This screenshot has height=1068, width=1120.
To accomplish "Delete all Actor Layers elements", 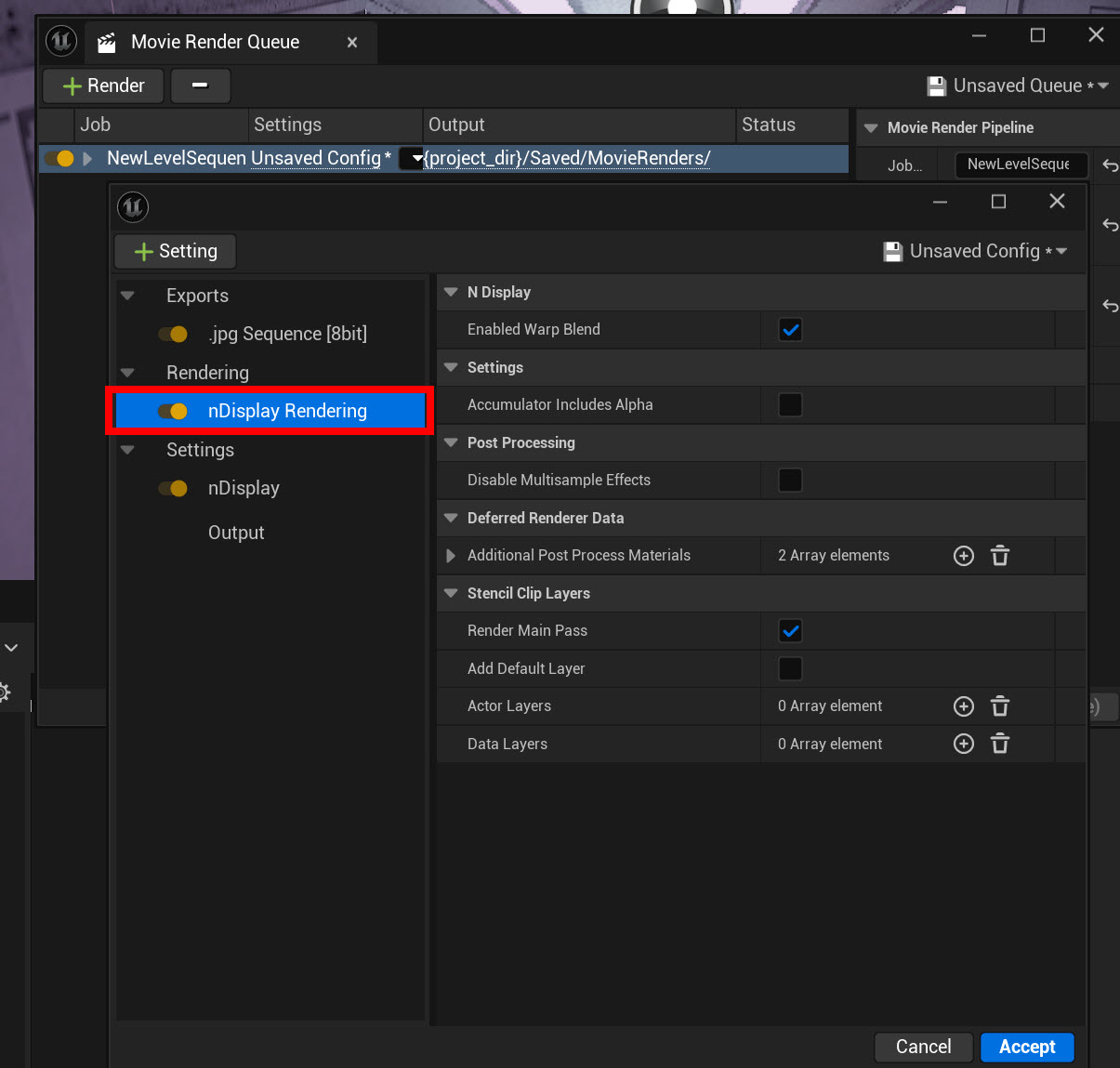I will tap(1000, 706).
